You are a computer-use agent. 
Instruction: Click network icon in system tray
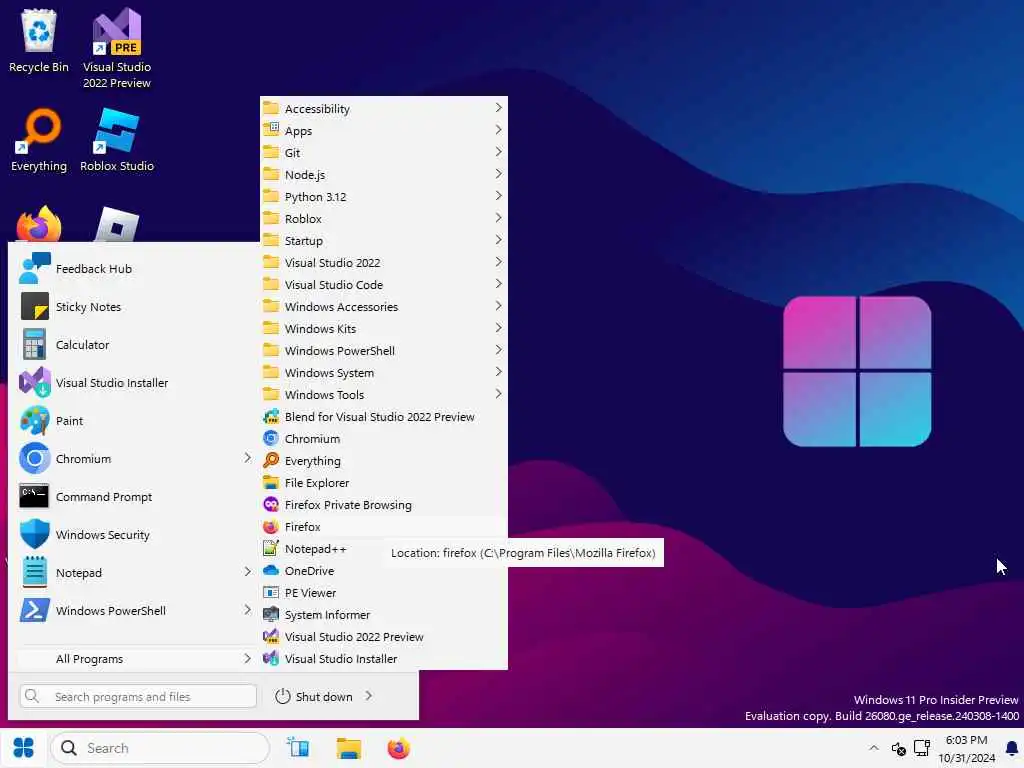922,748
